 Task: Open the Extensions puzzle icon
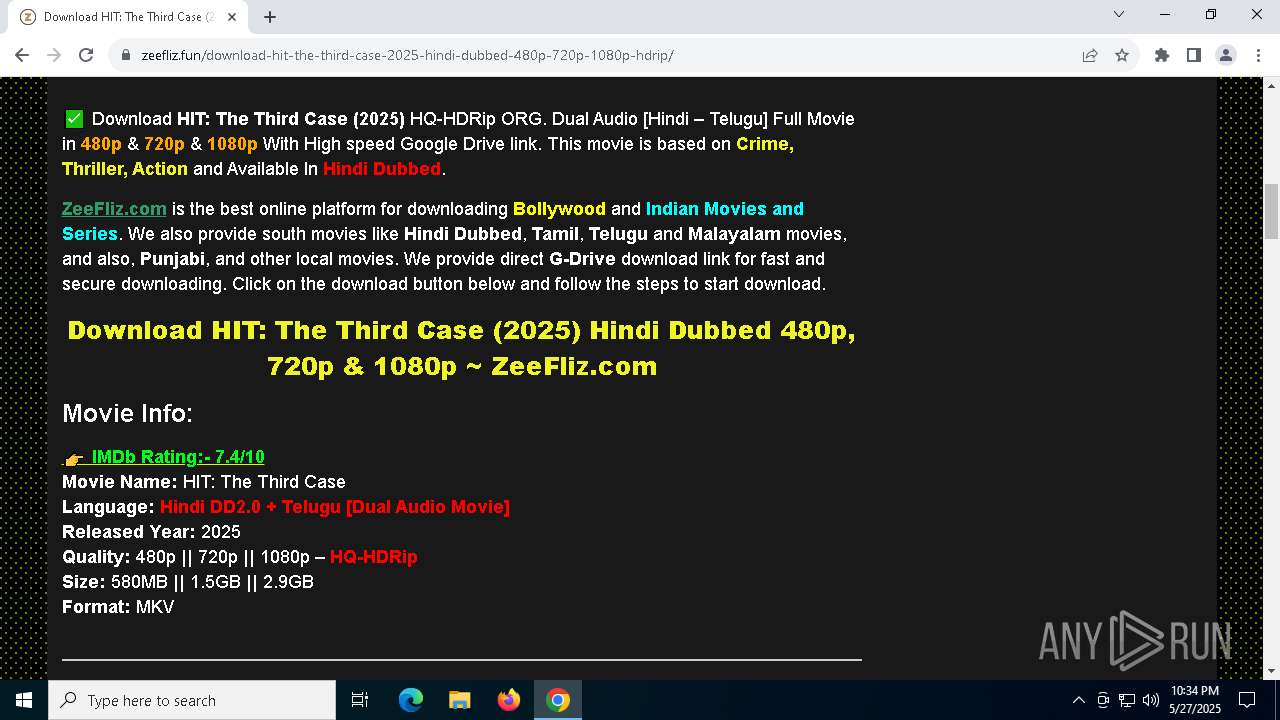(x=1162, y=55)
